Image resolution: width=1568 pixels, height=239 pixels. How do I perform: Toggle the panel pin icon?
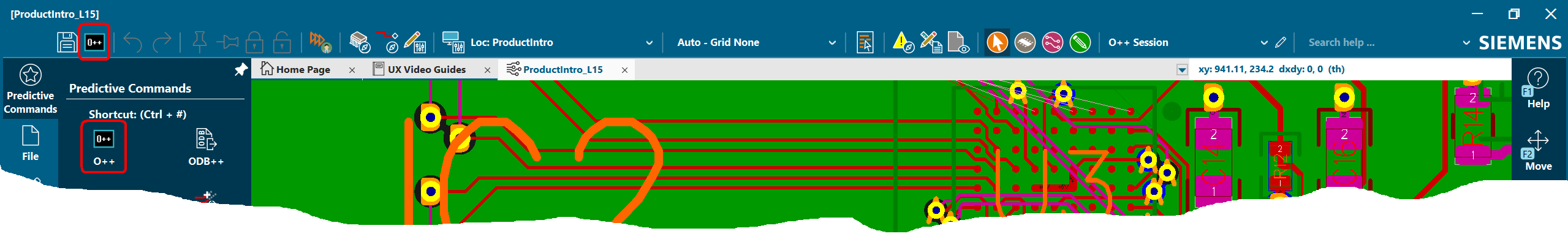coord(241,70)
